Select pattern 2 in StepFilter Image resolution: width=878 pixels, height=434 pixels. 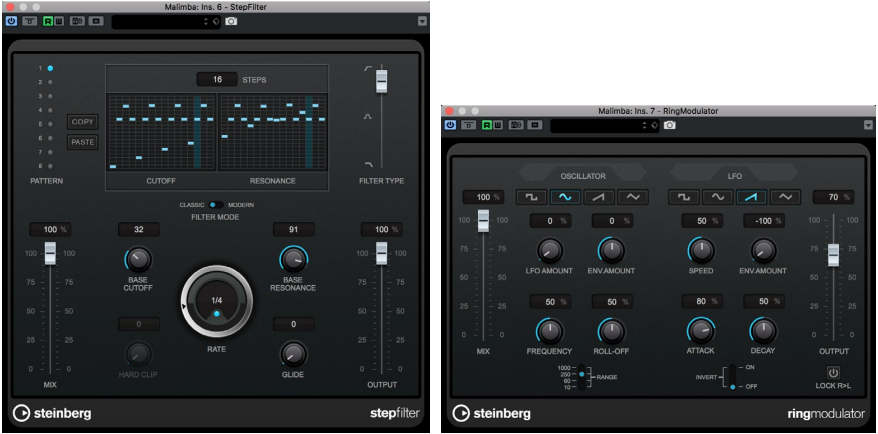click(50, 82)
